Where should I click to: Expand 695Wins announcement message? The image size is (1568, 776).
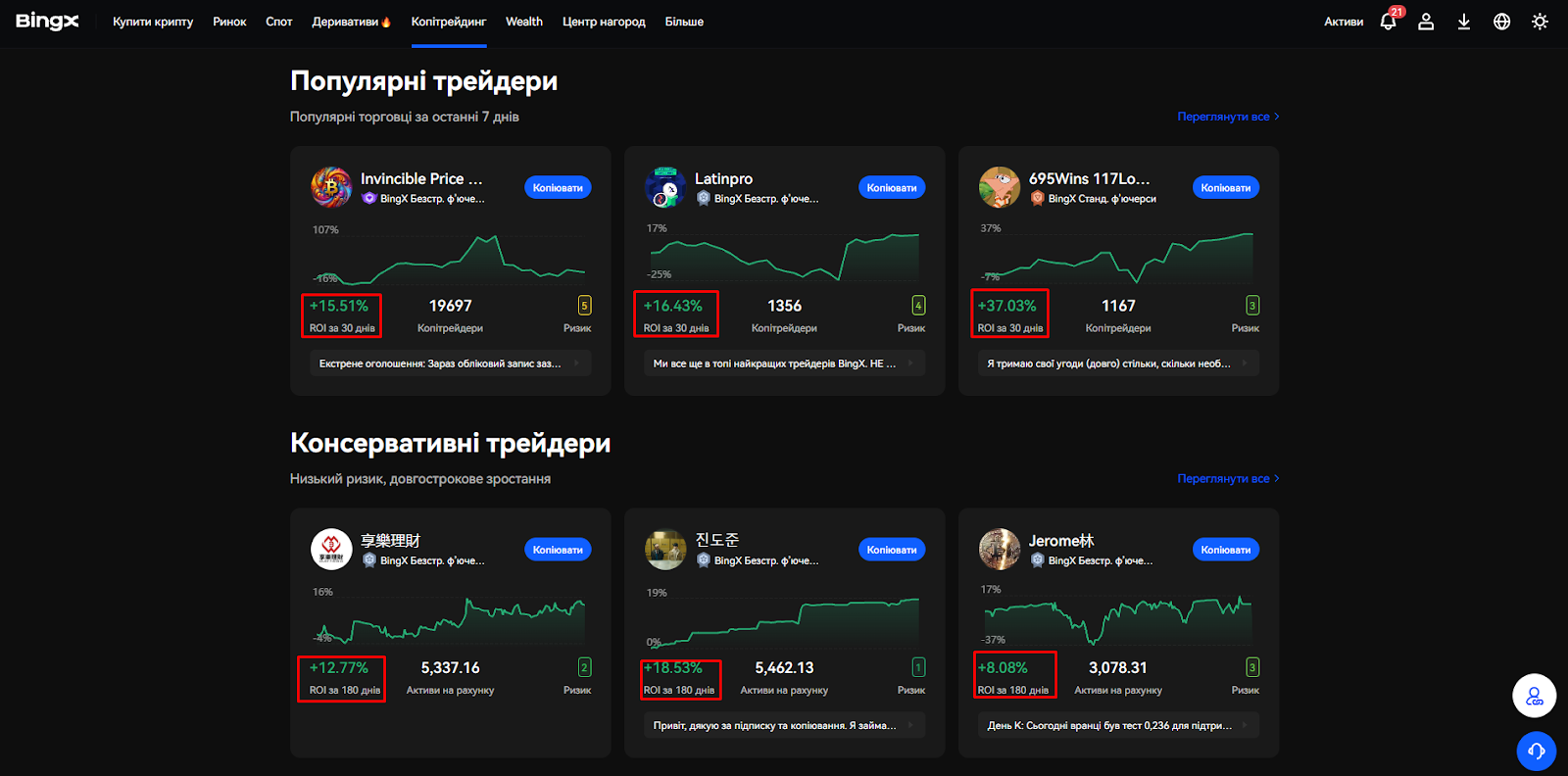[1119, 364]
